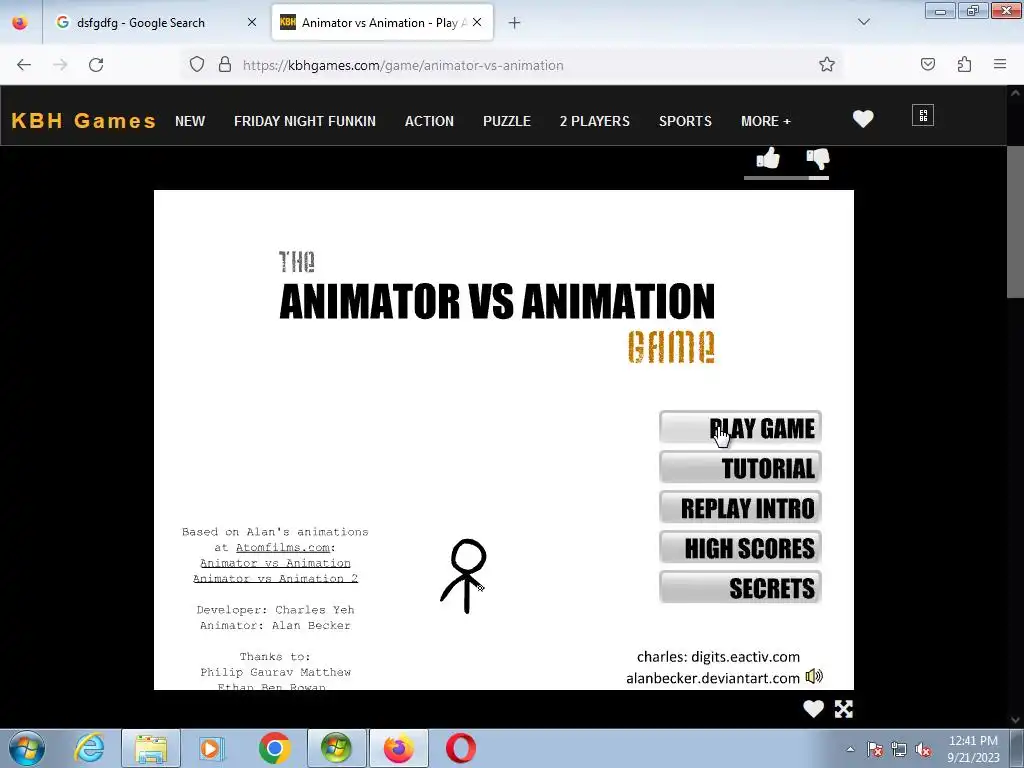The image size is (1024, 768).
Task: Open the PUZZLE games category
Action: pos(507,121)
